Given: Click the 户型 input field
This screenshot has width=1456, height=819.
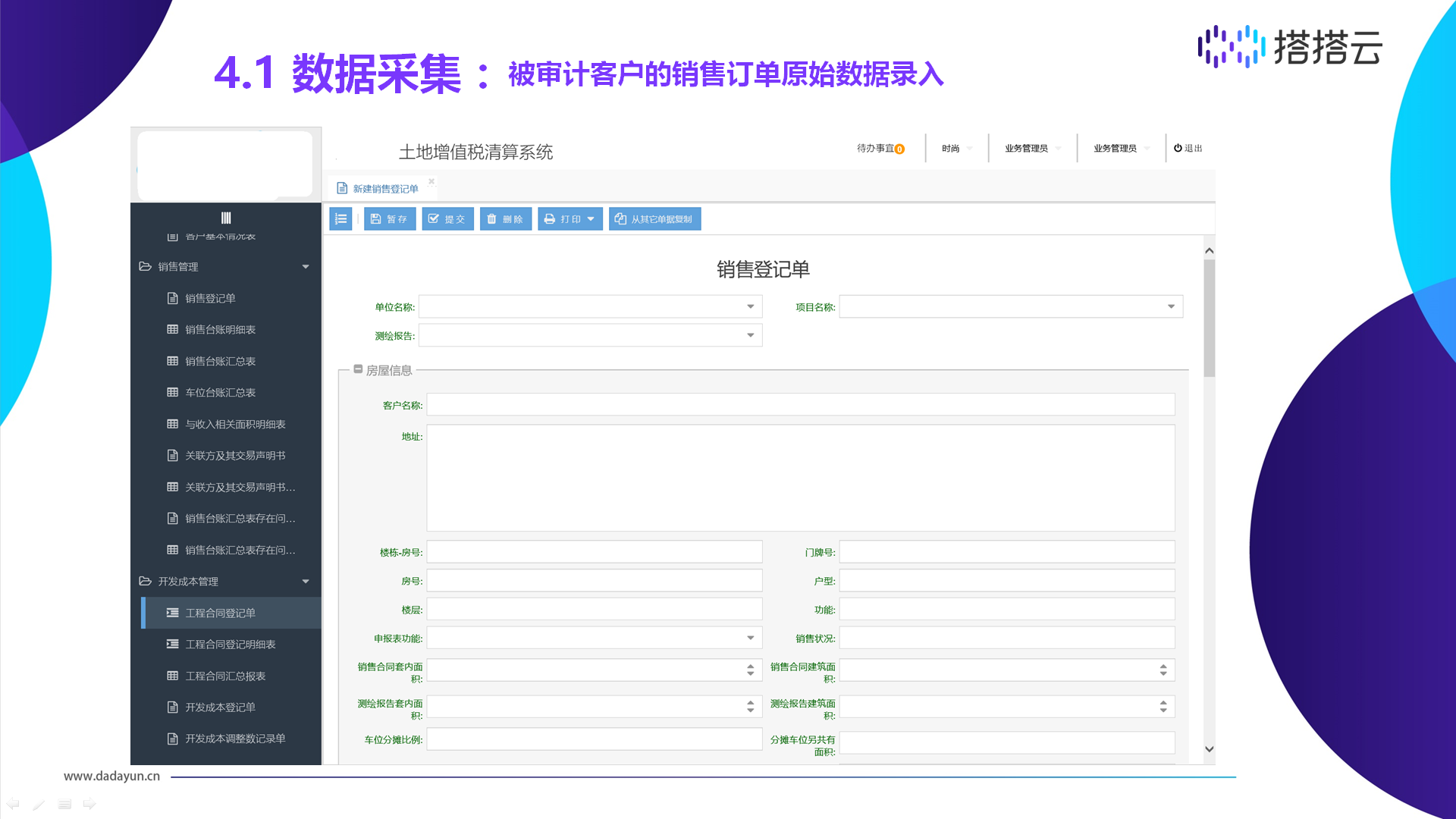Looking at the screenshot, I should coord(1007,581).
